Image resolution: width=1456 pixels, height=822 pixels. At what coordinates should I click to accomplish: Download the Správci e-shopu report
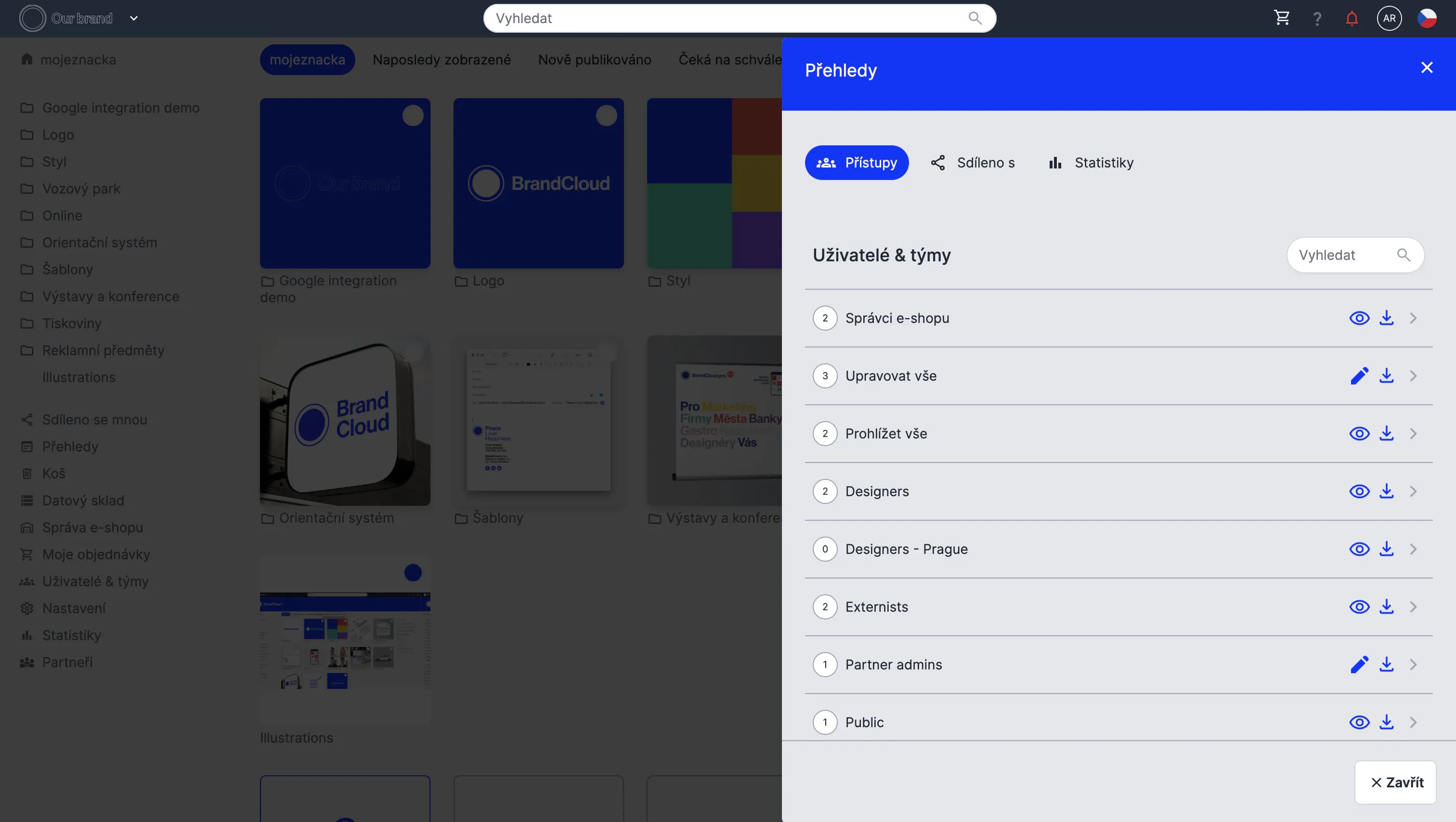click(1386, 318)
